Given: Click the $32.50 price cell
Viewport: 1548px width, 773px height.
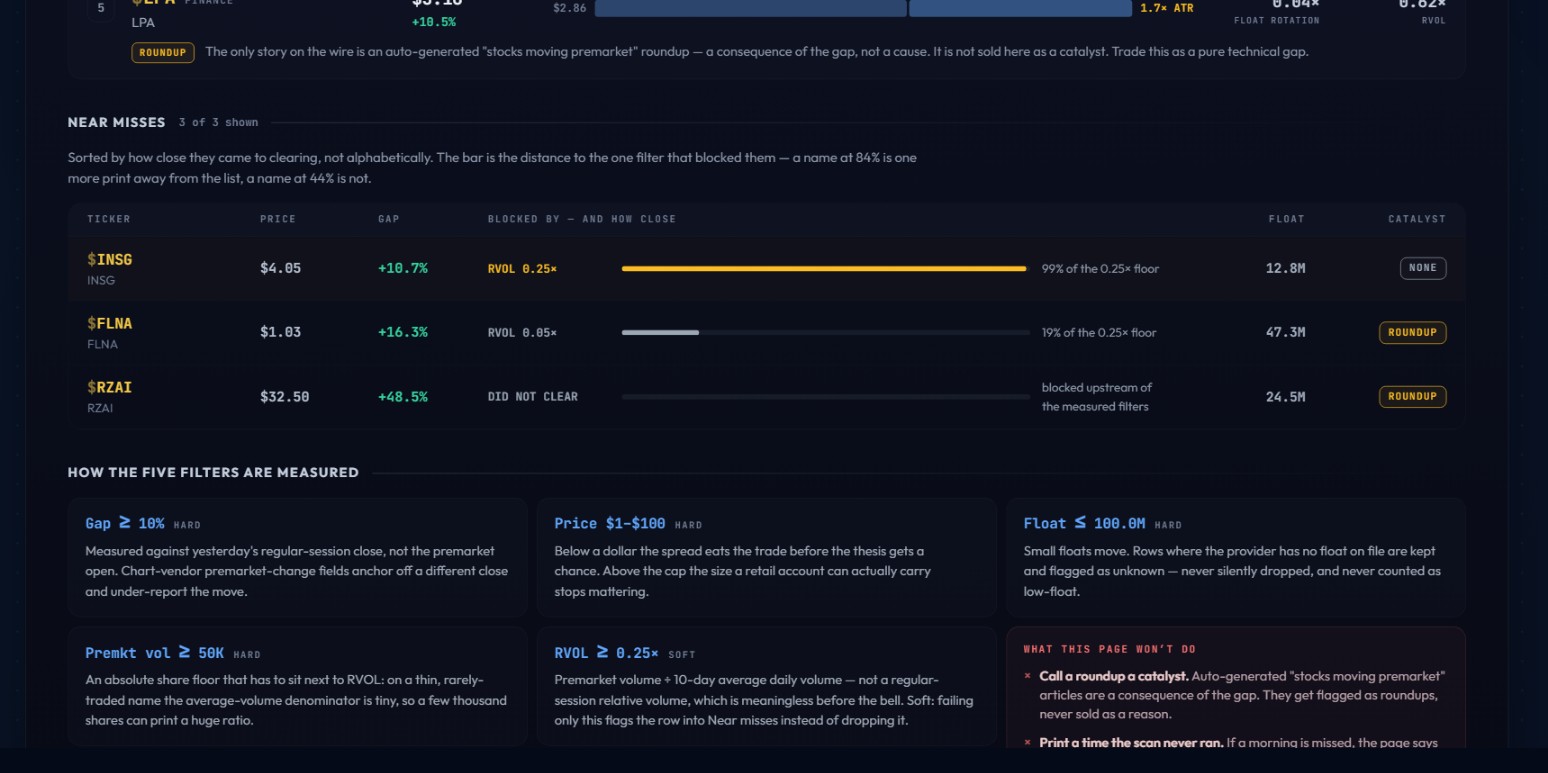Looking at the screenshot, I should tap(284, 397).
